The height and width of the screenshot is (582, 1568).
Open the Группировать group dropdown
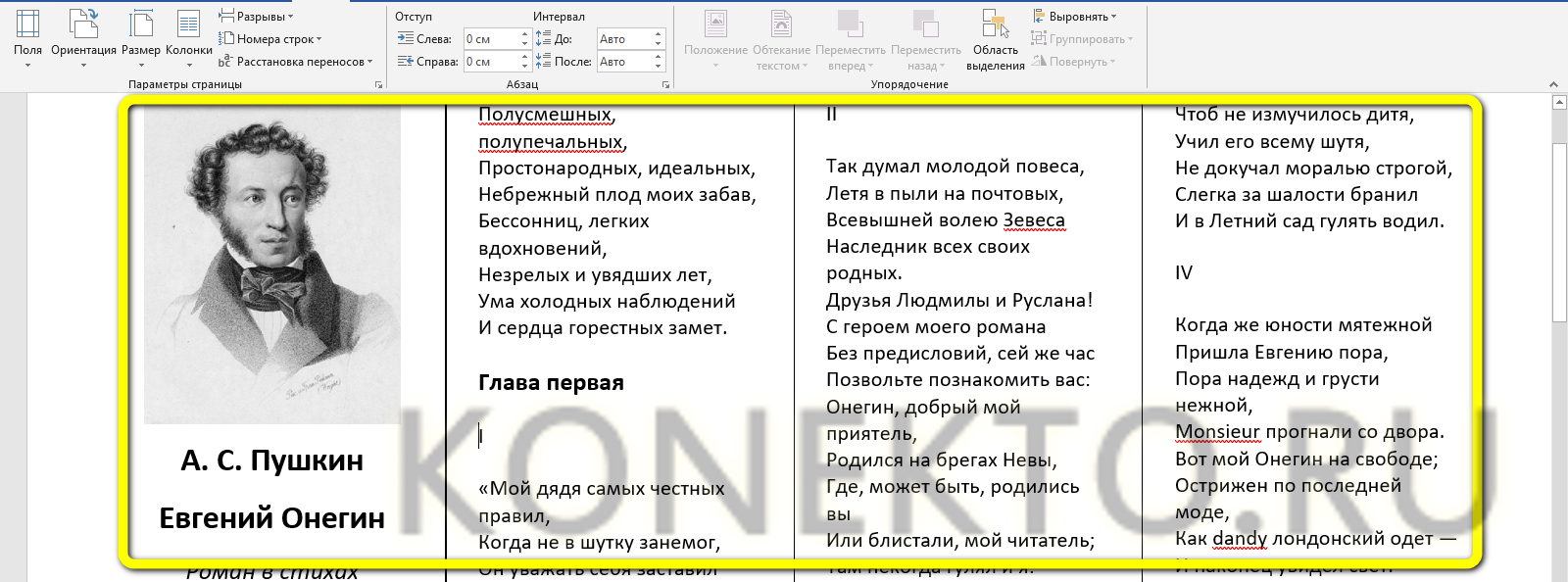[x=1082, y=39]
